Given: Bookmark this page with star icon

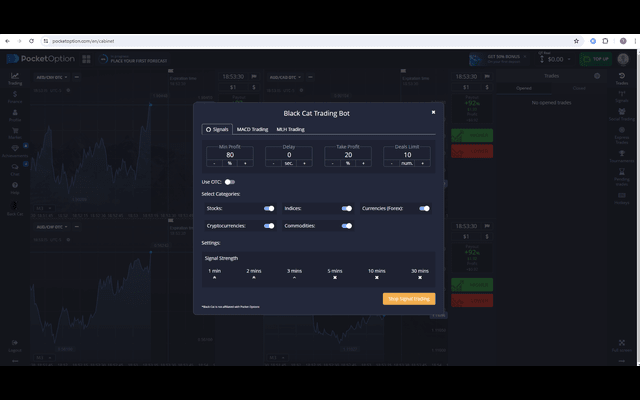Looking at the screenshot, I should [576, 41].
